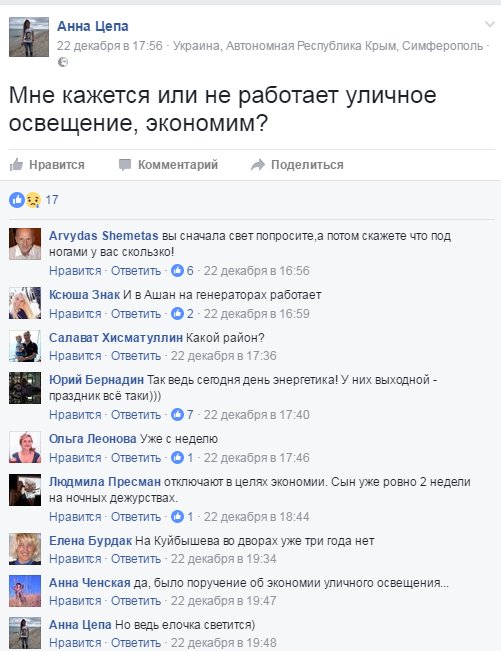Click Ольга Леонова avatar thumbnail

(x=25, y=447)
